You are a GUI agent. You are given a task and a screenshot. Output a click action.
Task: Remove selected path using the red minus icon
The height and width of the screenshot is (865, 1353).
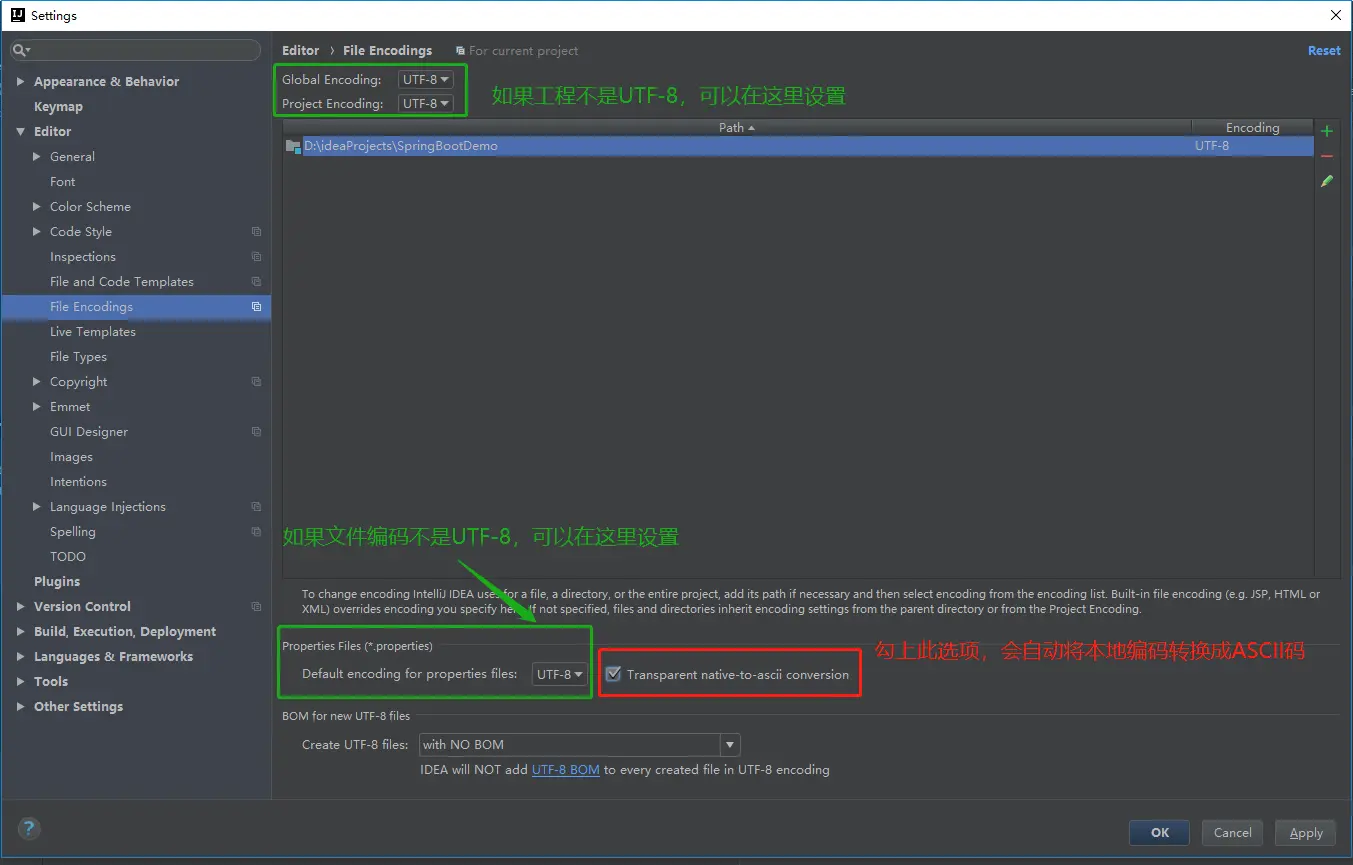pyautogui.click(x=1327, y=155)
